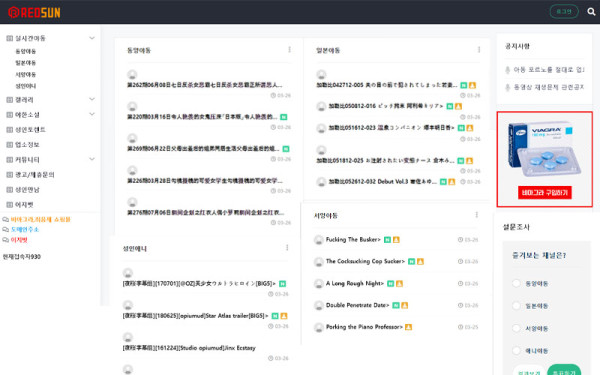
Task: Select the first radio option in the poll
Action: (516, 283)
